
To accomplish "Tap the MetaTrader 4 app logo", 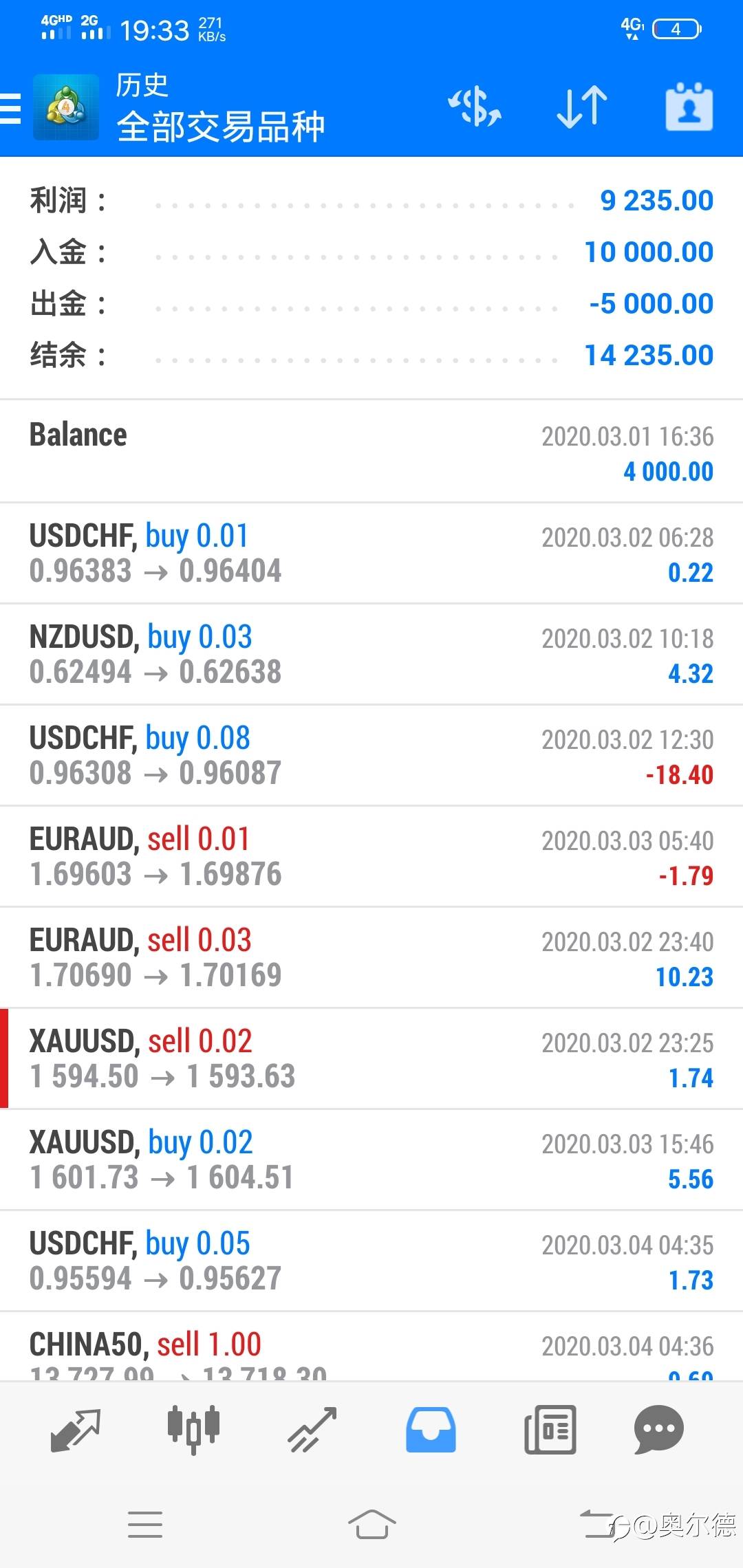I will click(66, 108).
